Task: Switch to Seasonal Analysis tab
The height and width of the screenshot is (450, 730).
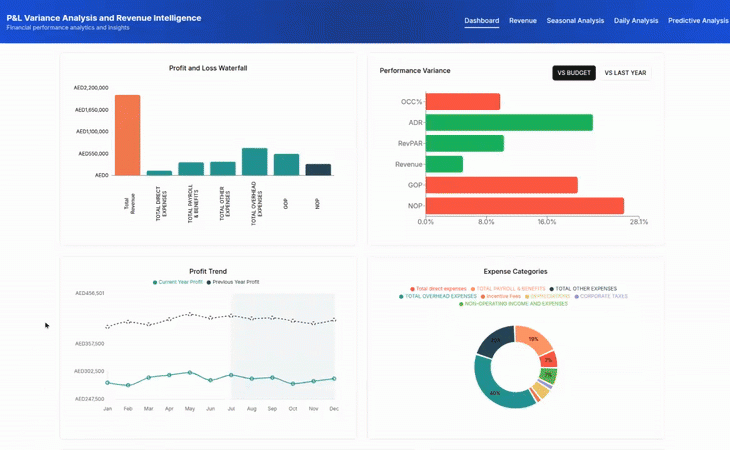Action: 575,21
